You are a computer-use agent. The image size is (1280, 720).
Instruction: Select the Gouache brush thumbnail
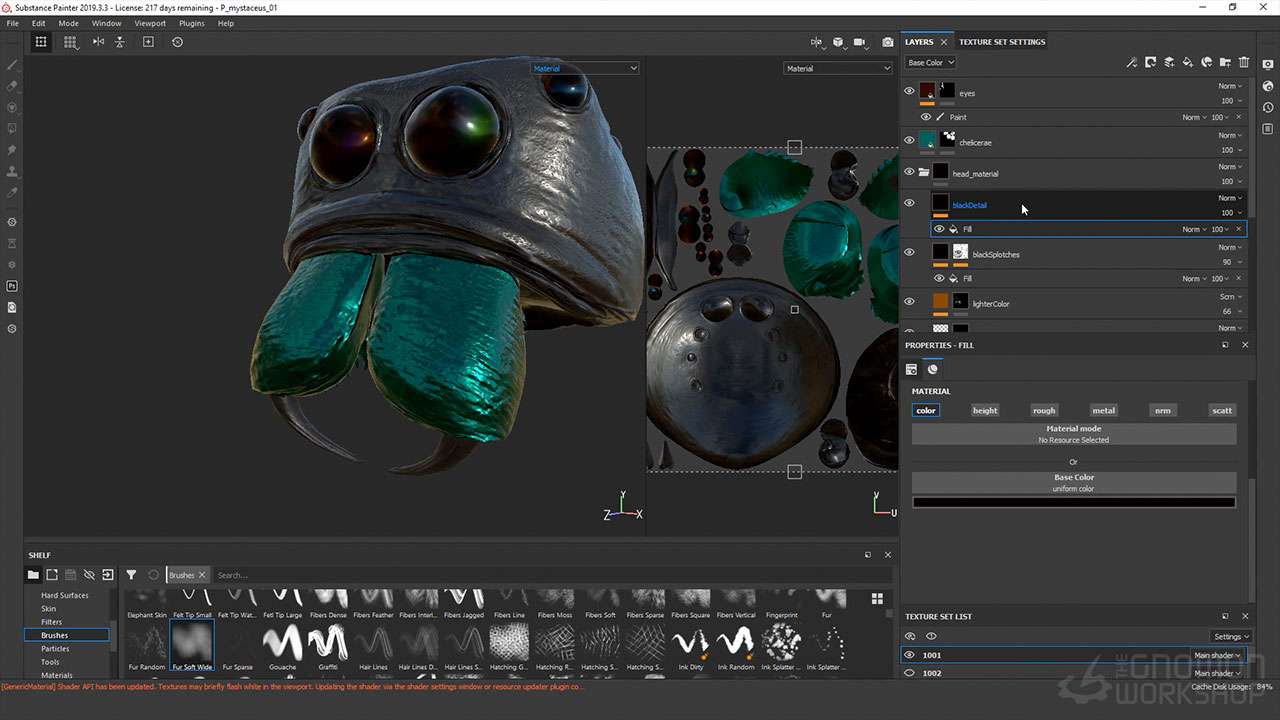(282, 646)
